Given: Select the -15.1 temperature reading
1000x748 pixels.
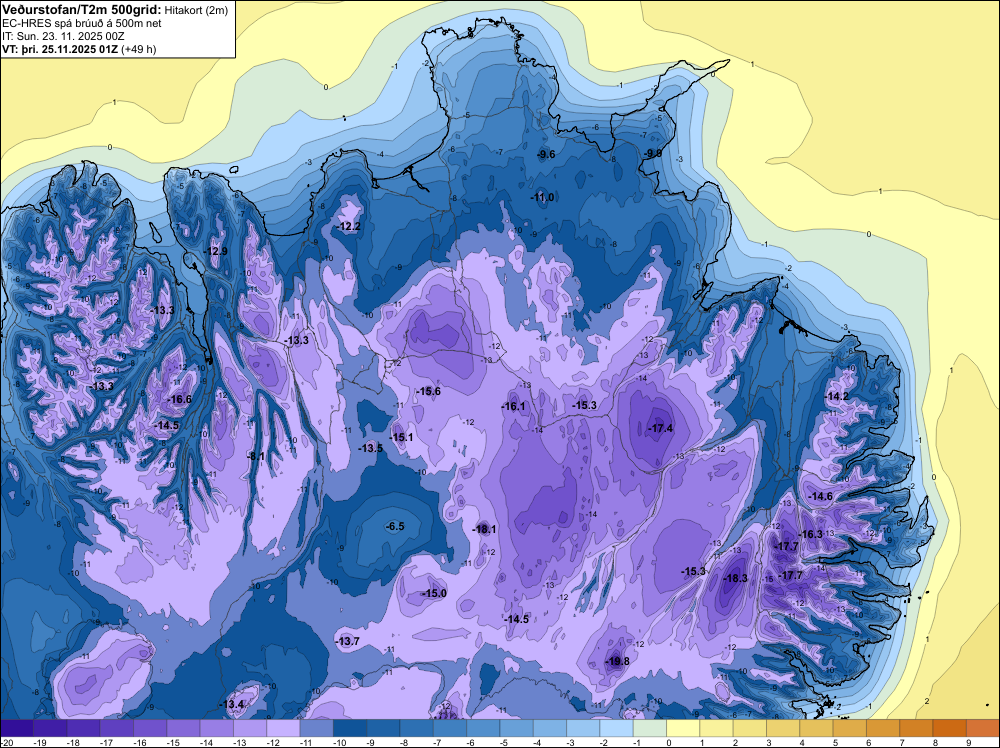Looking at the screenshot, I should pos(401,437).
